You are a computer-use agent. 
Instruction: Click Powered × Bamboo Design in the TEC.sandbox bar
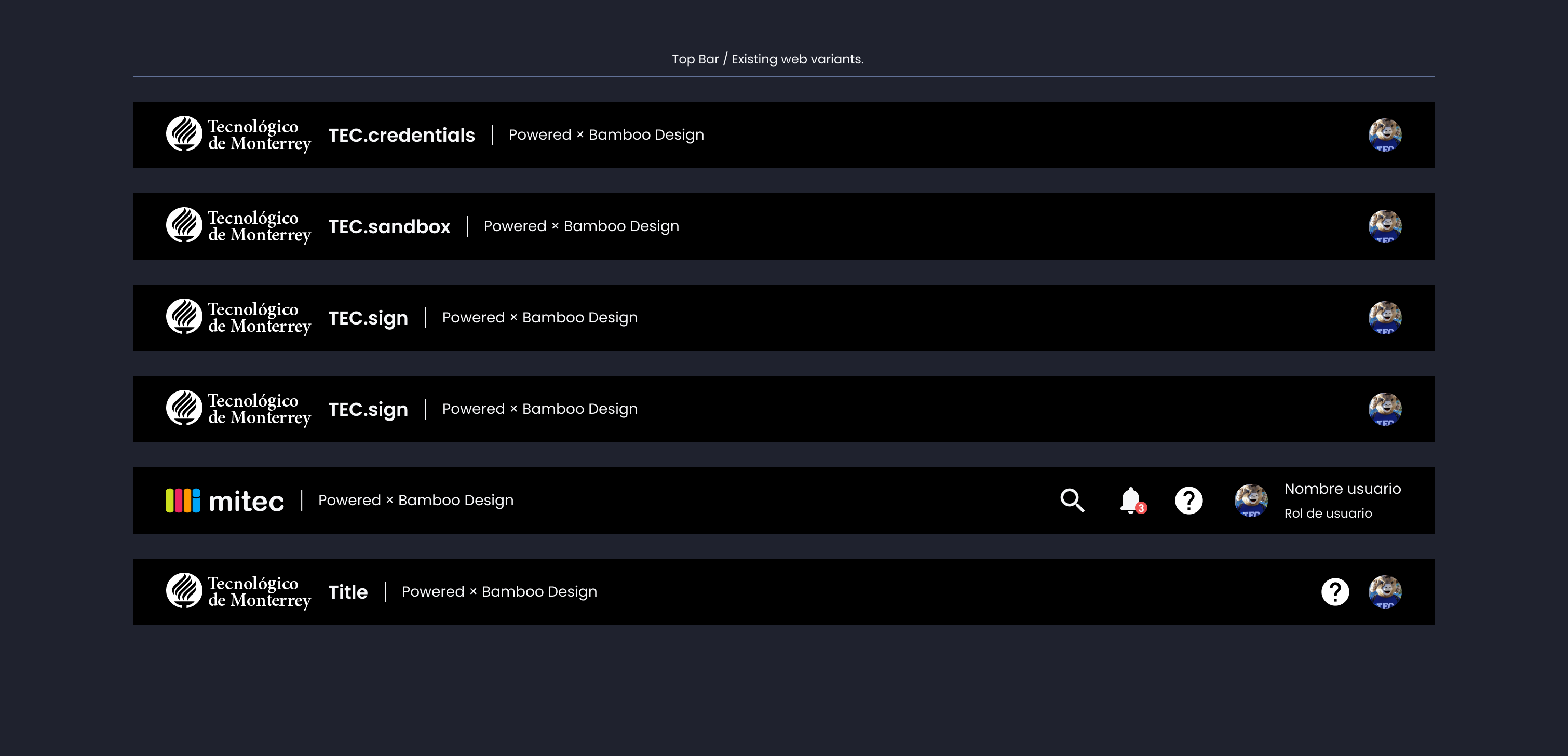582,226
